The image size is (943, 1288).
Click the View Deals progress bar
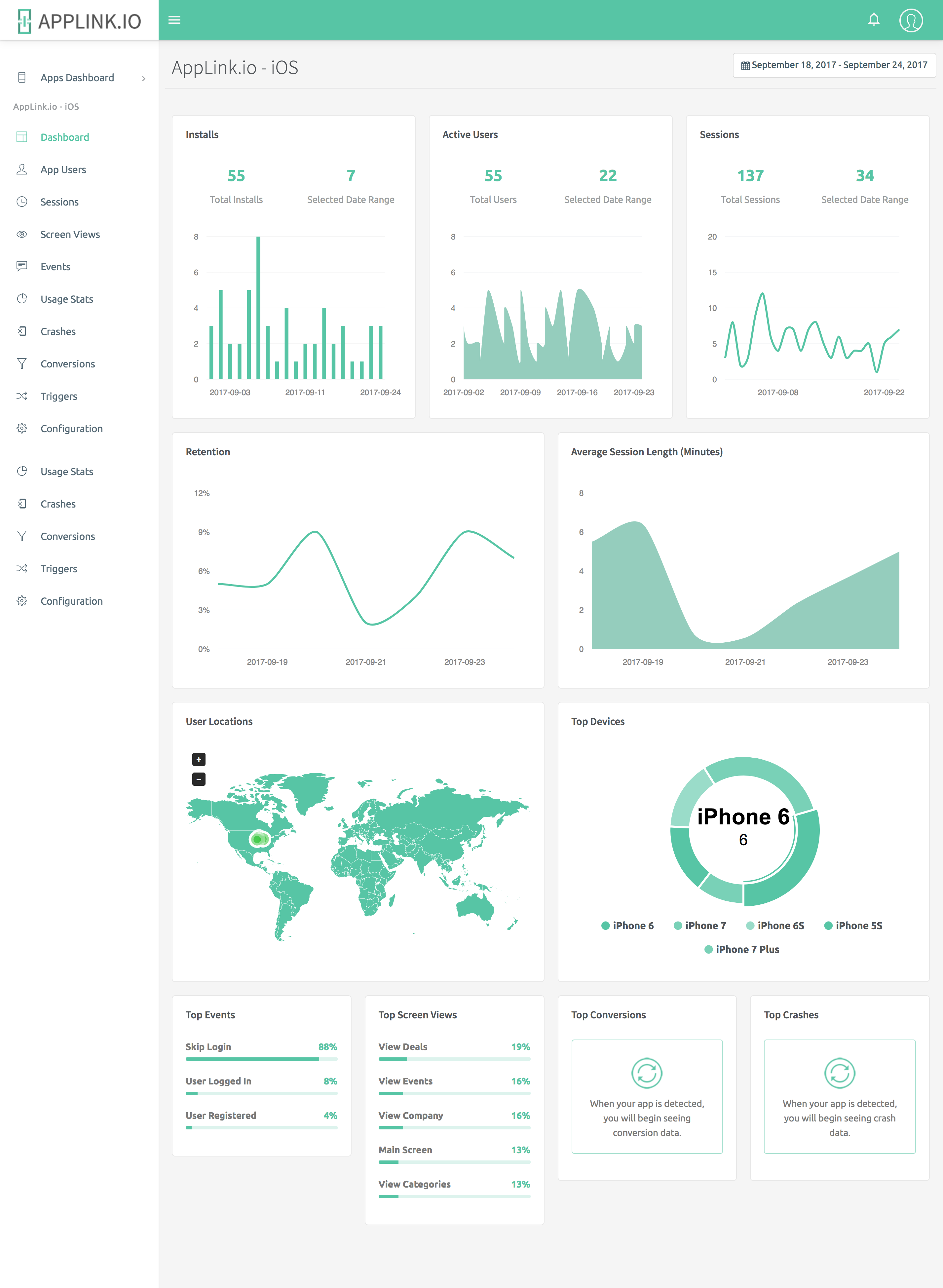point(454,1059)
